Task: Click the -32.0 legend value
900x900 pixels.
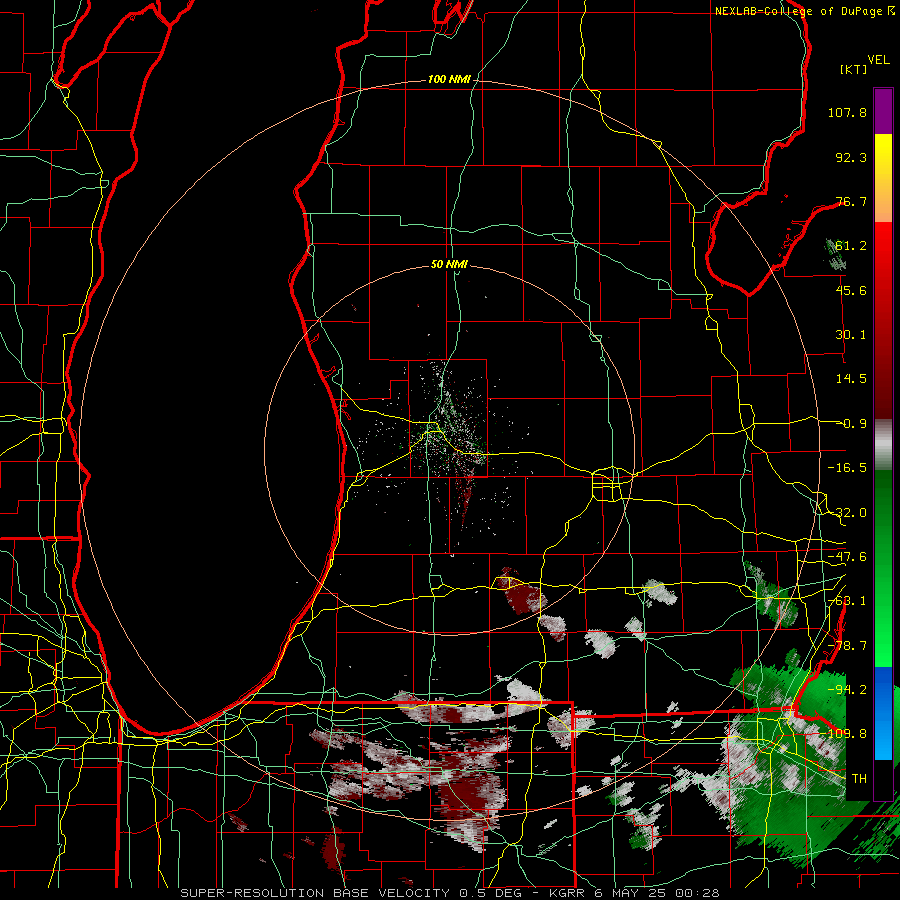Action: click(847, 513)
